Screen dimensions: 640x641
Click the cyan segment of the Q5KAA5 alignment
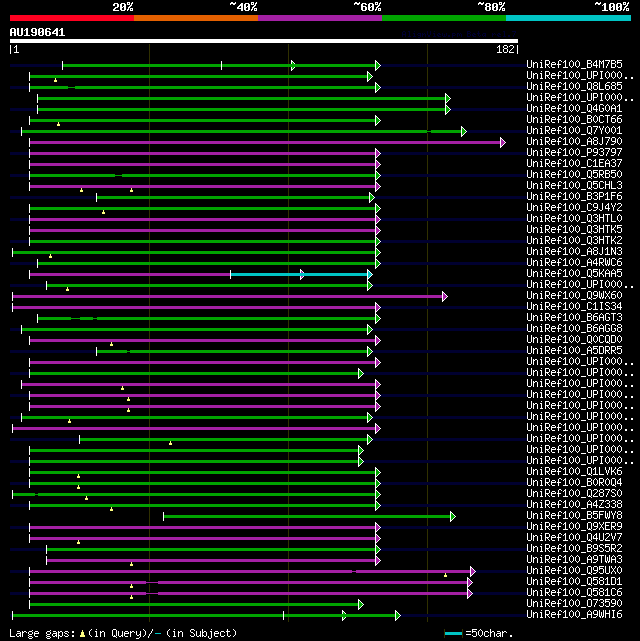pyautogui.click(x=300, y=274)
